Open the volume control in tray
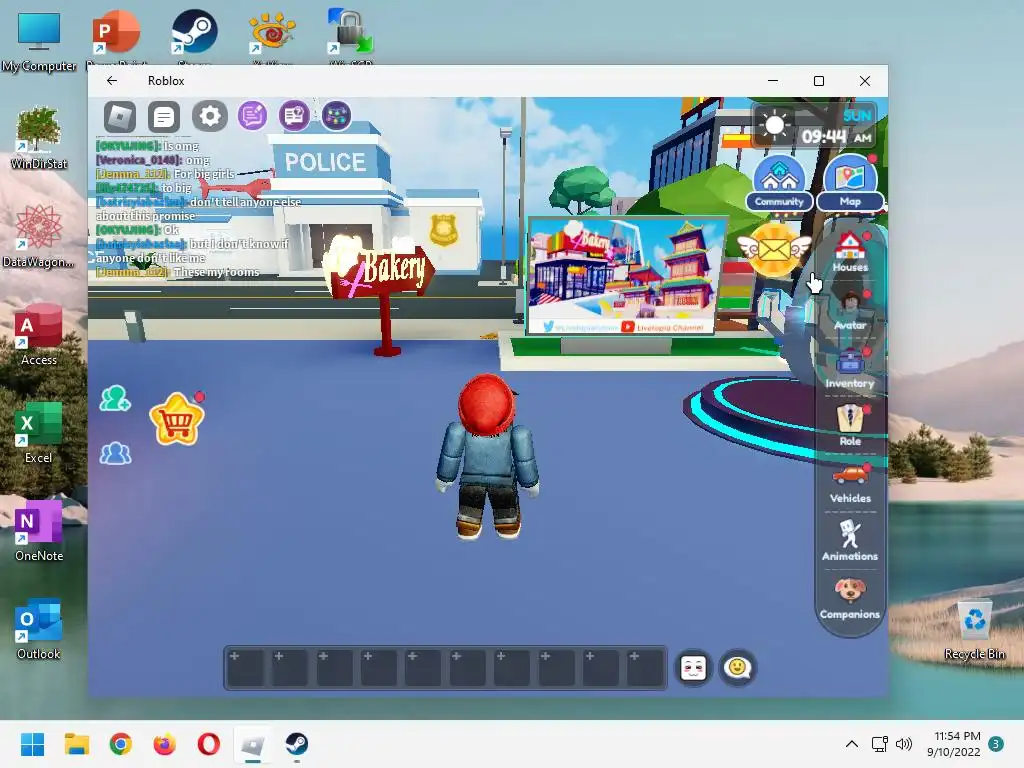Screen dimensions: 1024x768 [x=903, y=744]
